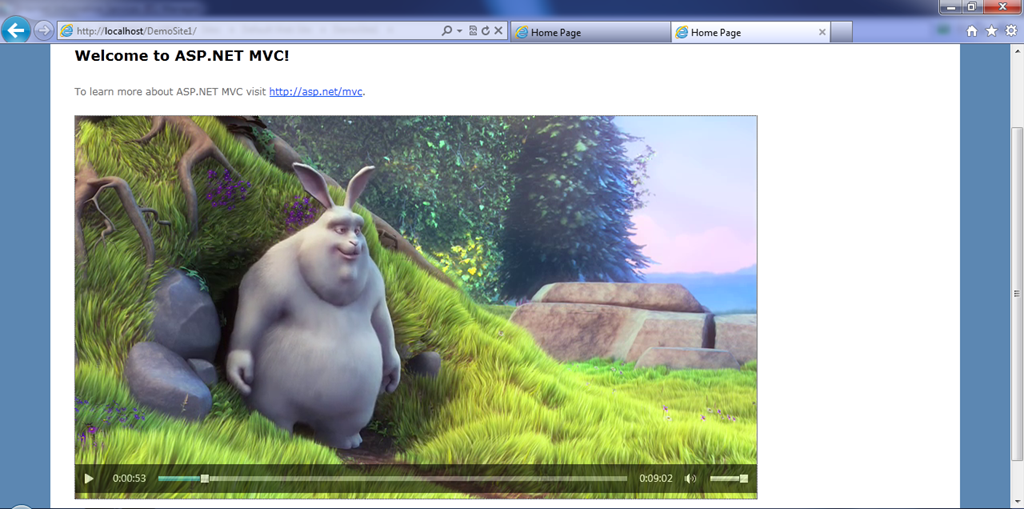
Task: Click the 0:09:02 video duration label
Action: (656, 478)
